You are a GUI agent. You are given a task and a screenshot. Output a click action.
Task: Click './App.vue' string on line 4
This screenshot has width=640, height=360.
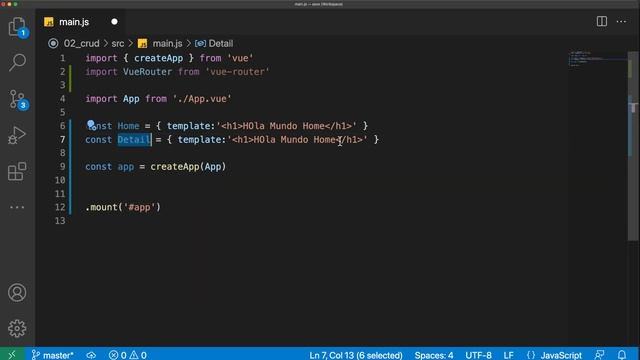(202, 99)
